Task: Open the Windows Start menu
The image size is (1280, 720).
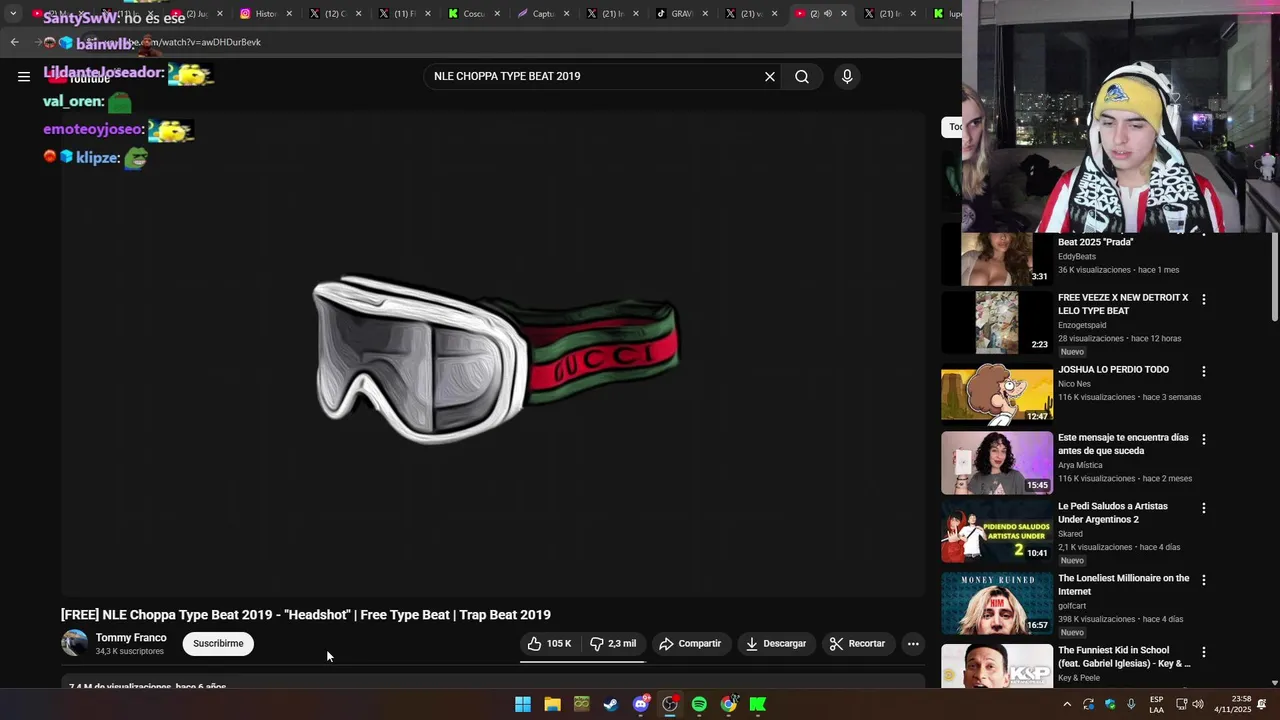Action: click(523, 704)
